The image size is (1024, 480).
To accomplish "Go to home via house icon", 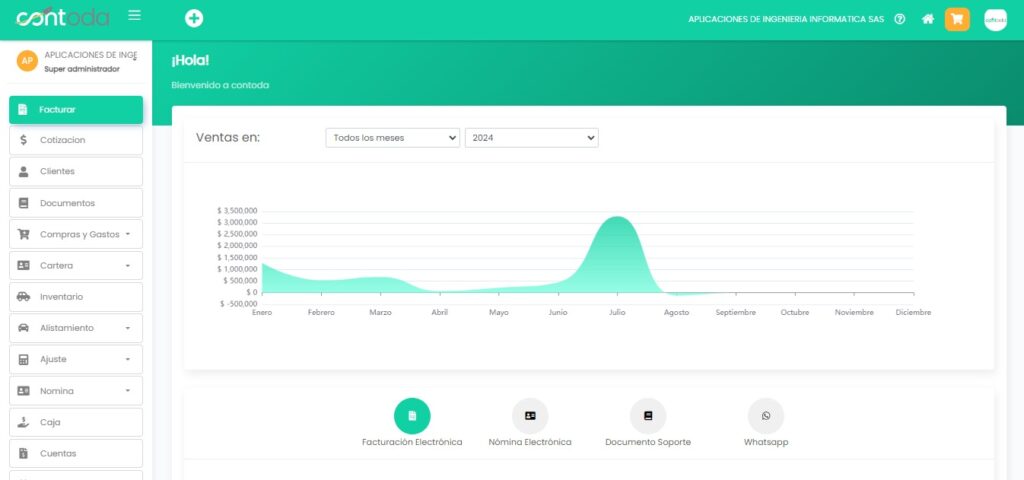I will pyautogui.click(x=928, y=19).
